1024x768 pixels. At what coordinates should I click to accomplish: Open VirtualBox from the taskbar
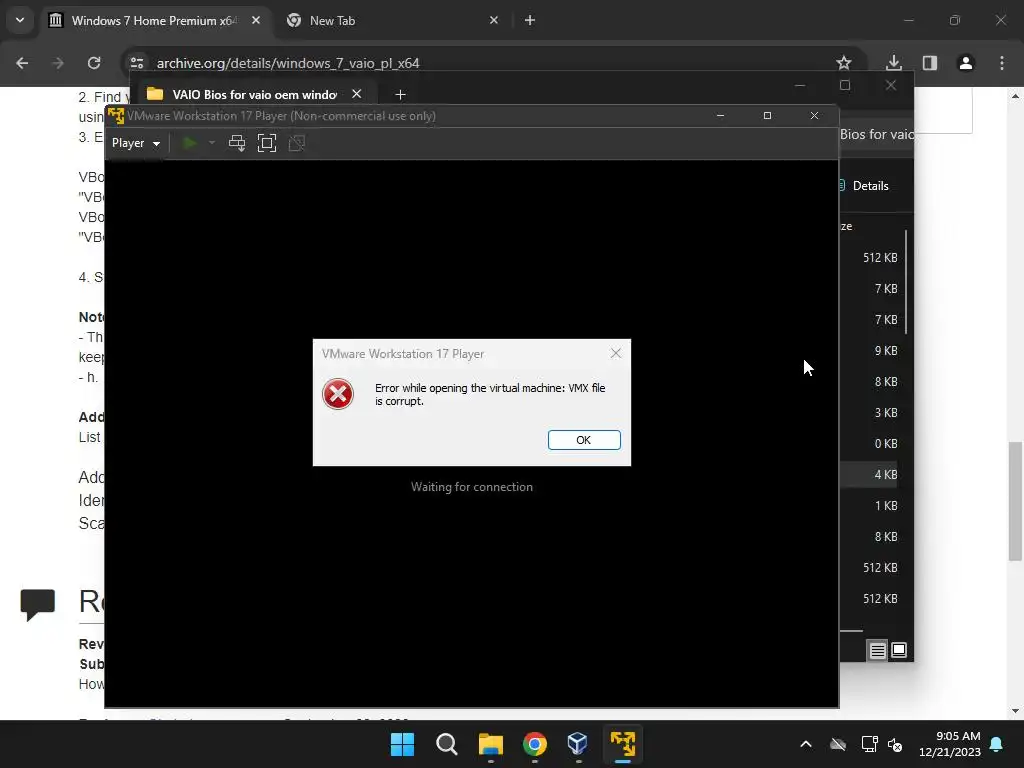point(579,744)
